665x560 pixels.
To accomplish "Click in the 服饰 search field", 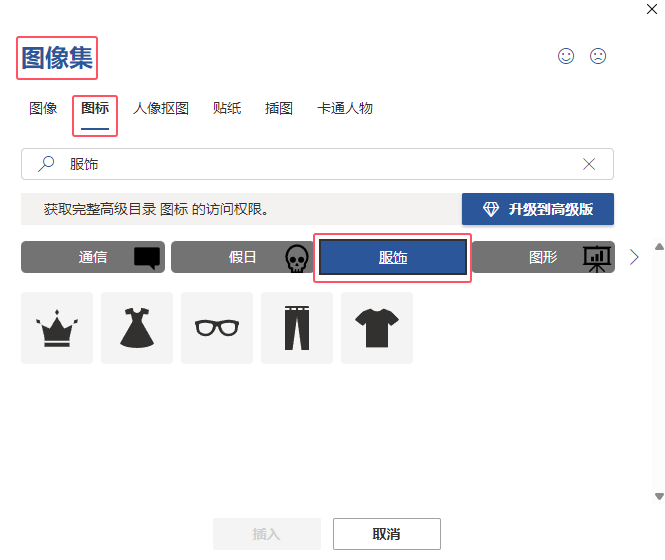I will coord(320,164).
